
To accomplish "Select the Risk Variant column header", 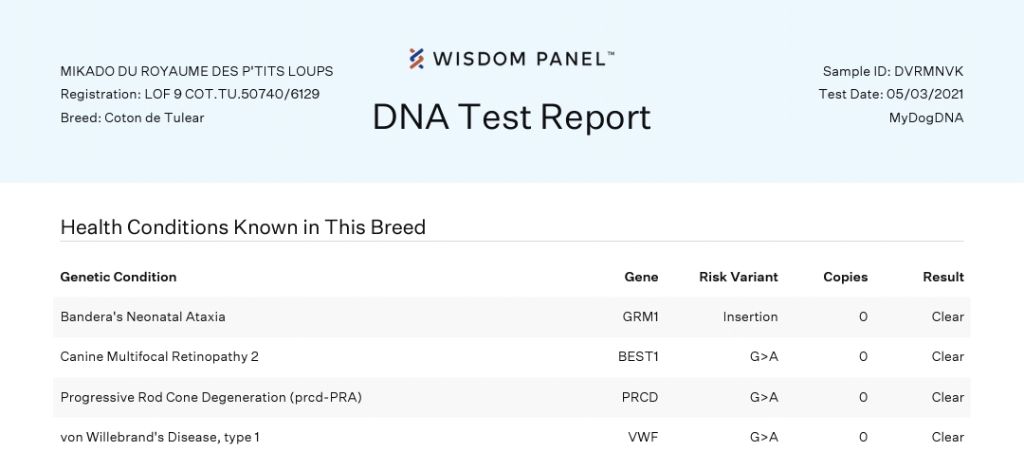I will point(738,277).
